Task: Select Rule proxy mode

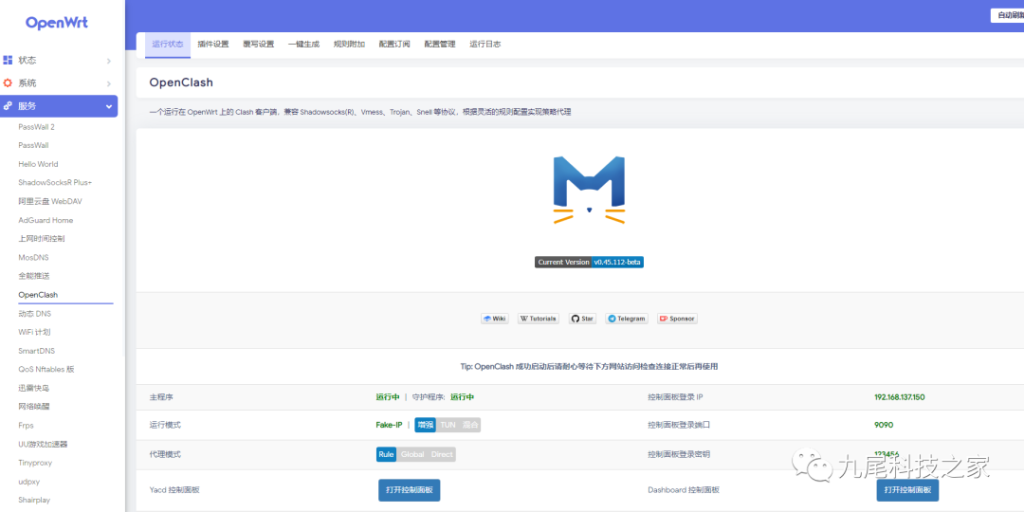Action: pos(386,454)
